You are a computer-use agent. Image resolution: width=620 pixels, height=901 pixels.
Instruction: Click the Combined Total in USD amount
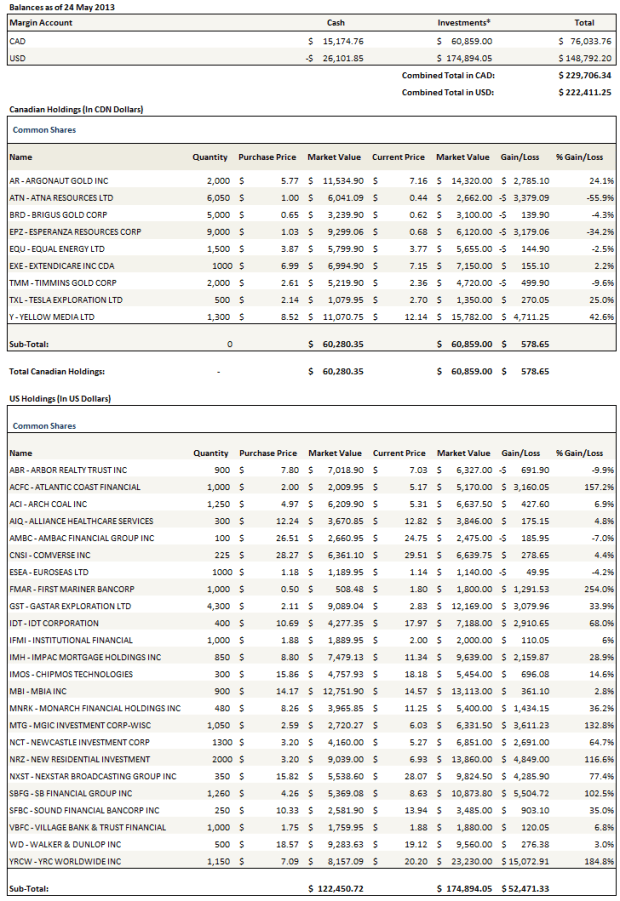coord(585,90)
